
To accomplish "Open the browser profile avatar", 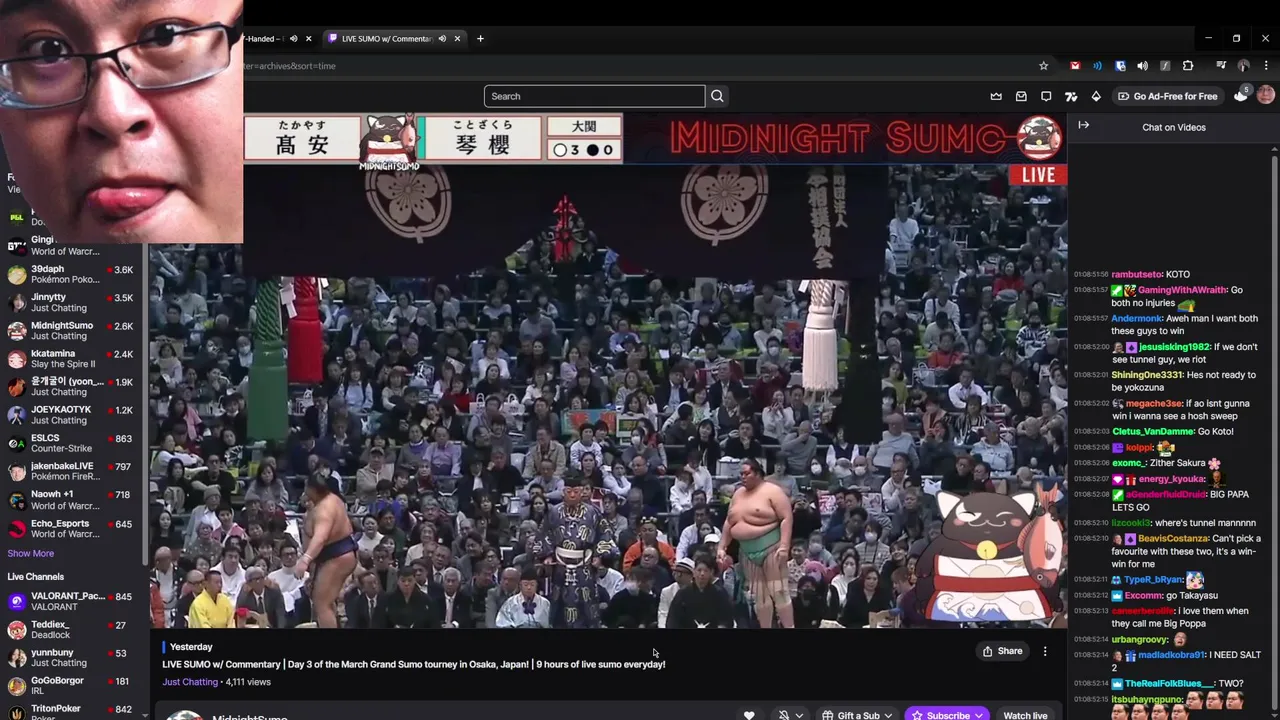I will tap(1243, 66).
